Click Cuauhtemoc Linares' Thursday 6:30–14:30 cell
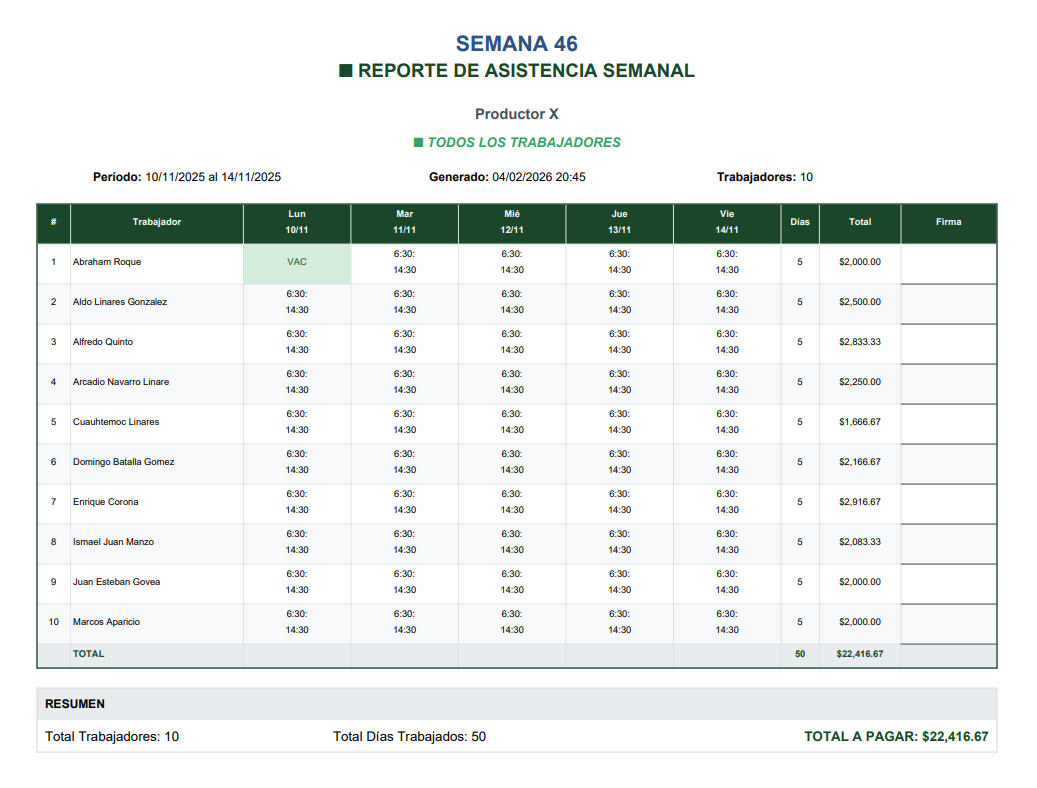The height and width of the screenshot is (788, 1037). pos(620,422)
